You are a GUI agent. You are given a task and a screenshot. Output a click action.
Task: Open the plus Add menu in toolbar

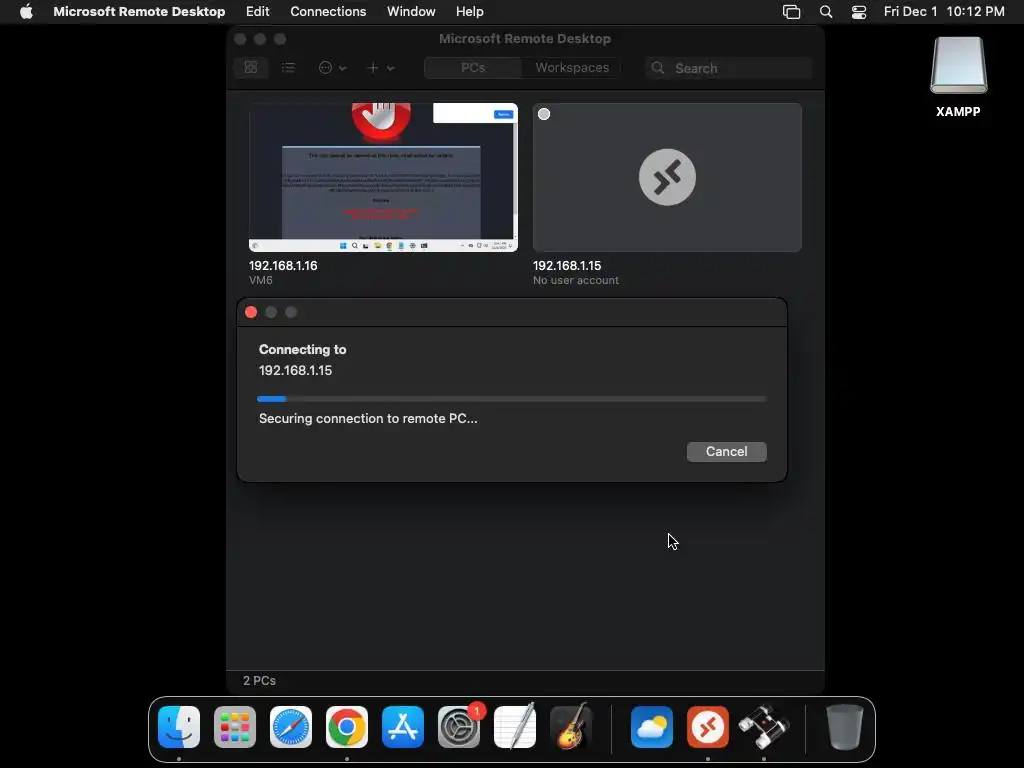381,67
